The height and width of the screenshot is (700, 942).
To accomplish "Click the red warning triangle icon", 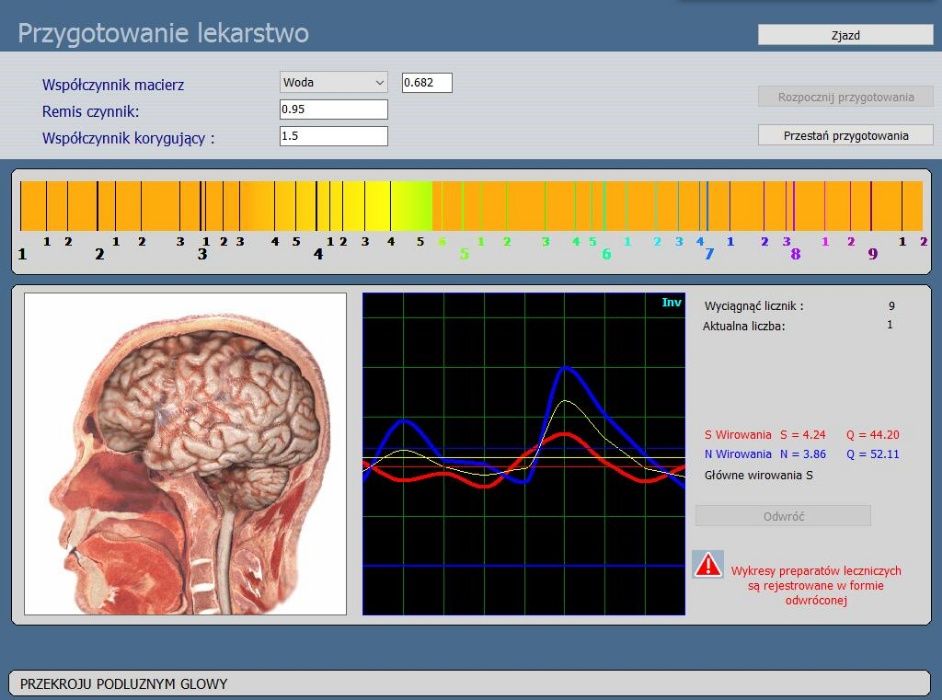I will point(708,565).
